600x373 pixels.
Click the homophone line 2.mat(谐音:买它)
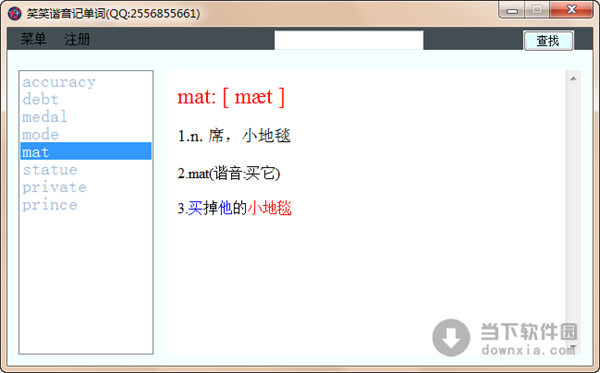229,174
